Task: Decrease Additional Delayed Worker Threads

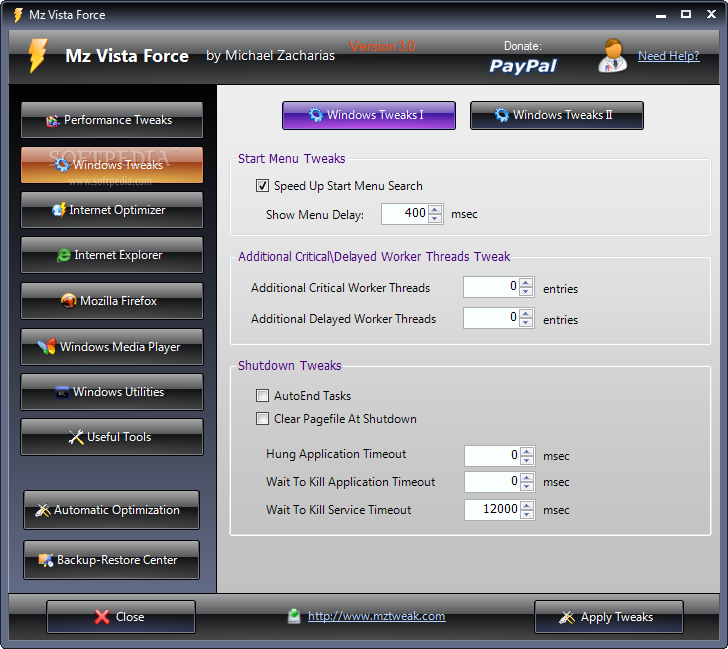Action: [526, 323]
